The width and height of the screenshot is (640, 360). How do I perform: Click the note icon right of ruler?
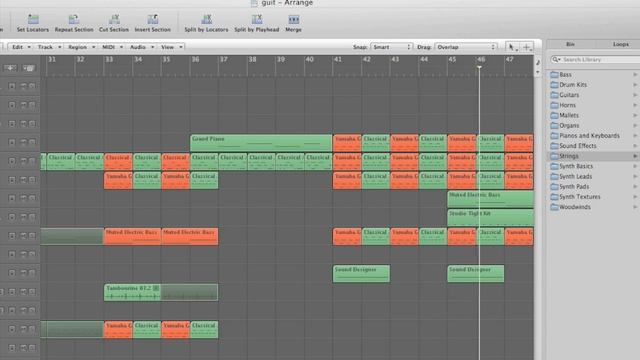[538, 62]
